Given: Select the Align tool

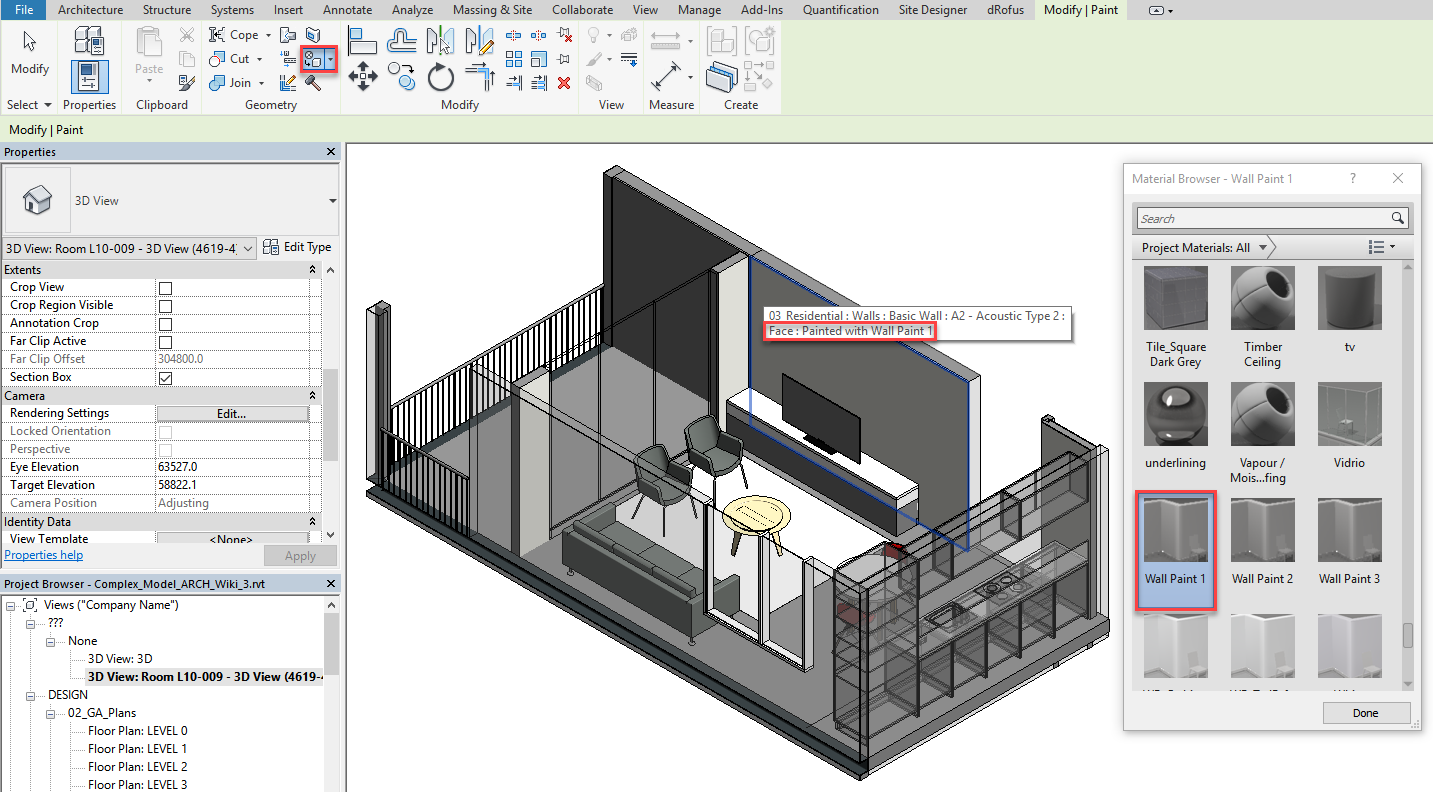Looking at the screenshot, I should pos(362,41).
